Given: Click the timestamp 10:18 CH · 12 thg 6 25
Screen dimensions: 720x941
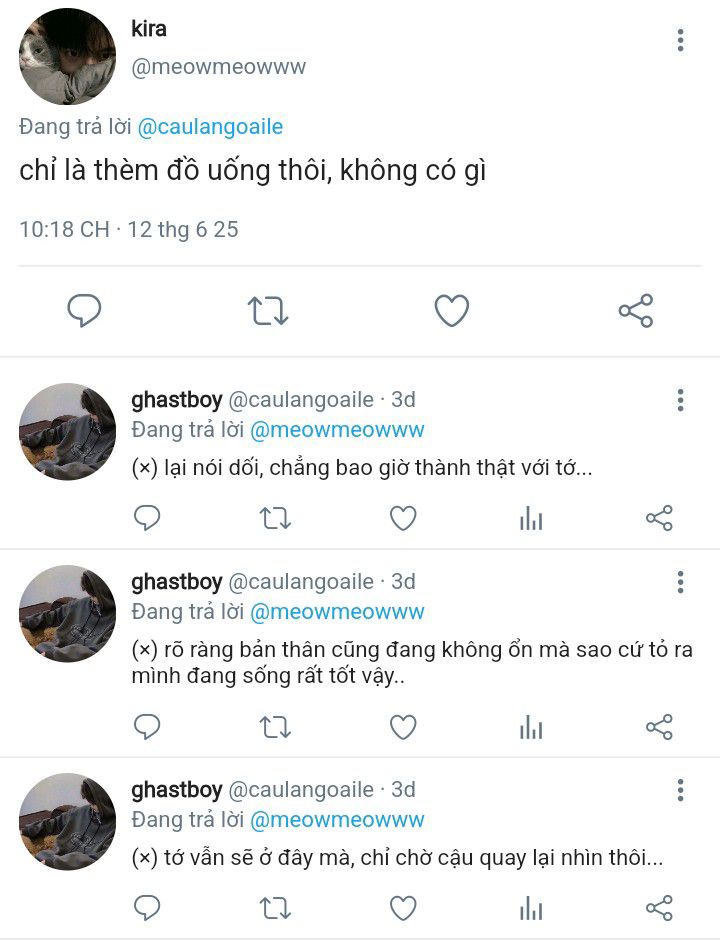Looking at the screenshot, I should pos(129,229).
